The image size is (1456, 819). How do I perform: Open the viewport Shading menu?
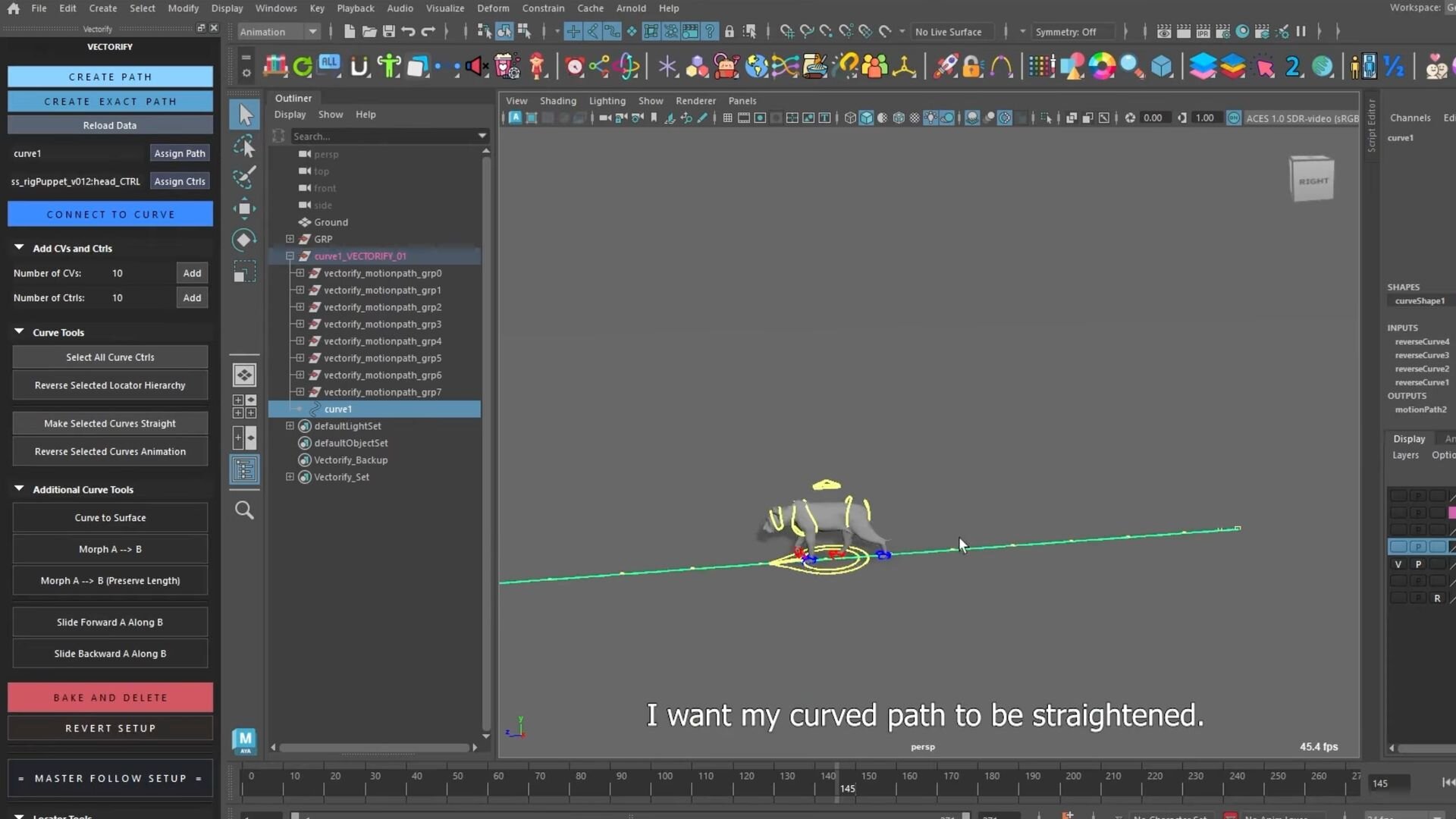[557, 101]
